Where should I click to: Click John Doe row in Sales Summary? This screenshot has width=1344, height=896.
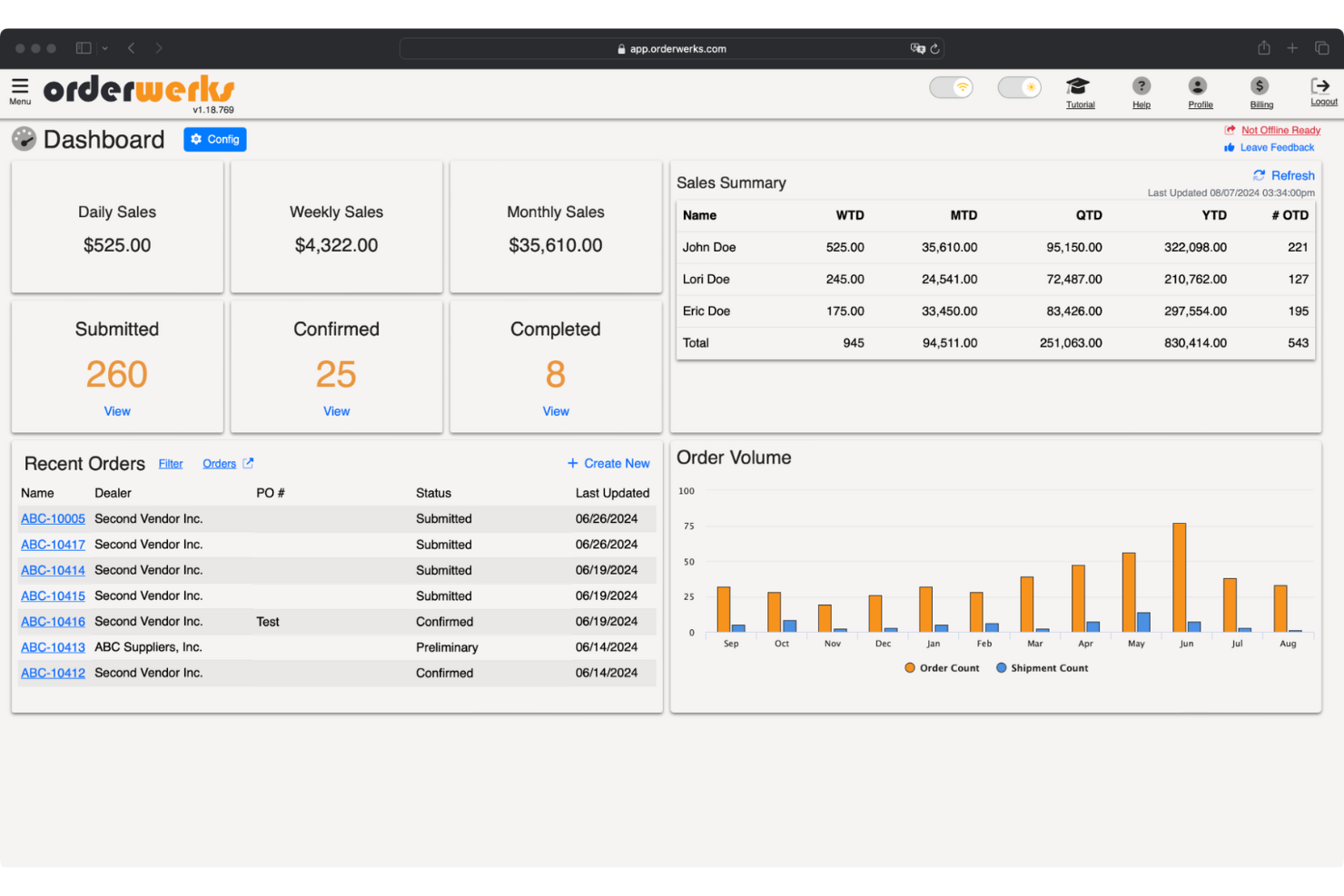[x=995, y=247]
